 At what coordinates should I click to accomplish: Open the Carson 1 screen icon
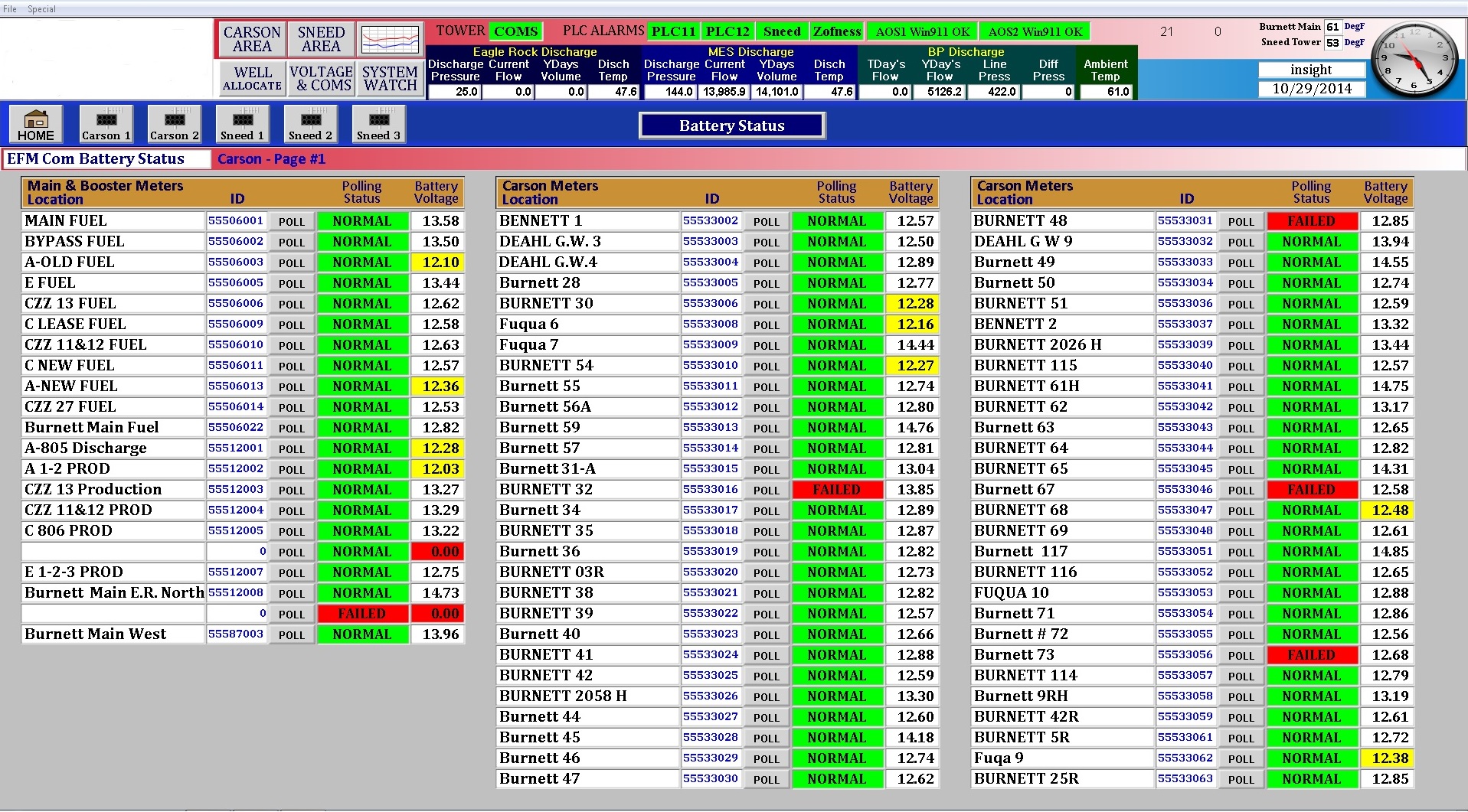click(x=105, y=124)
